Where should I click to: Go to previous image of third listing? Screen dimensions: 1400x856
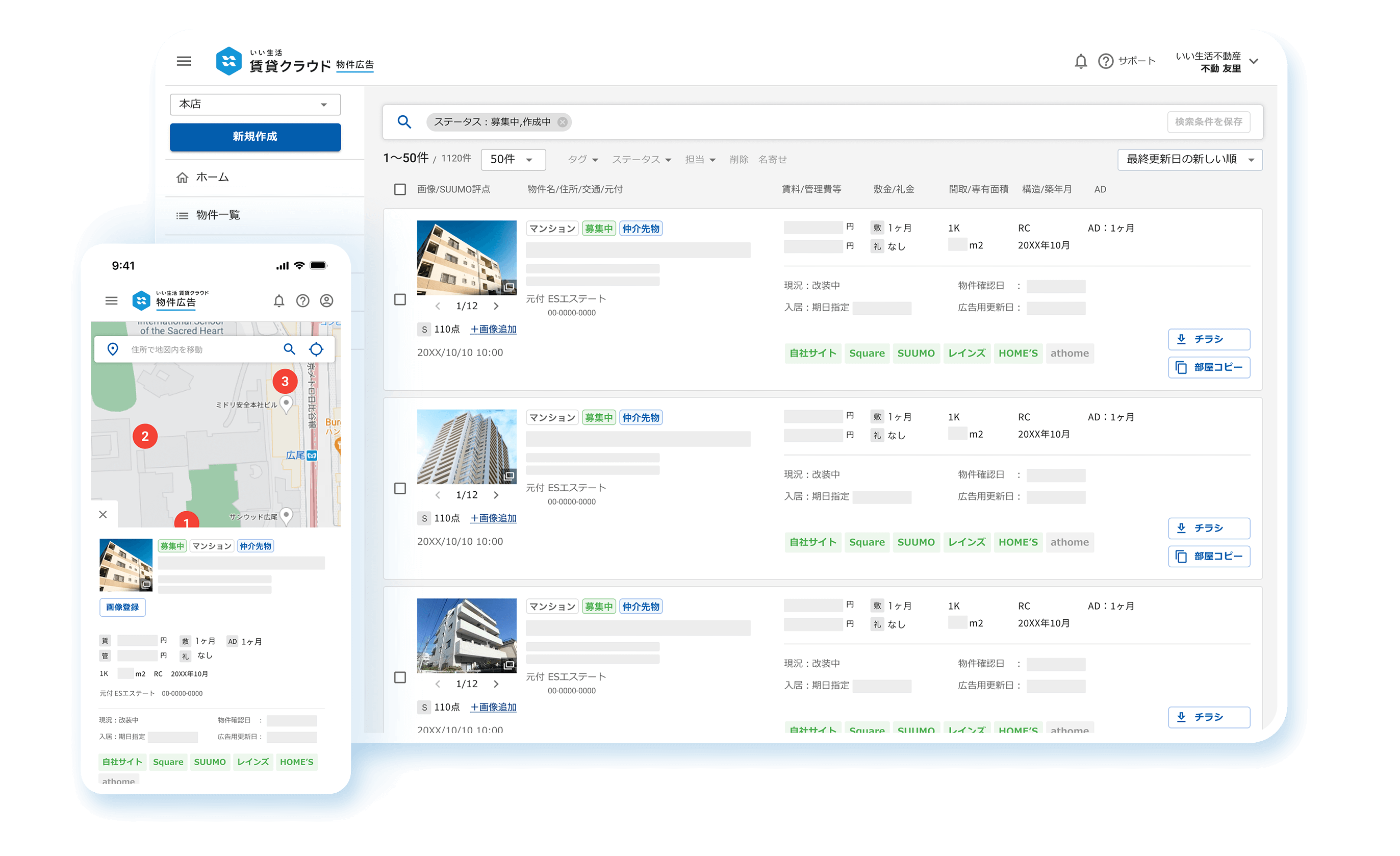438,684
